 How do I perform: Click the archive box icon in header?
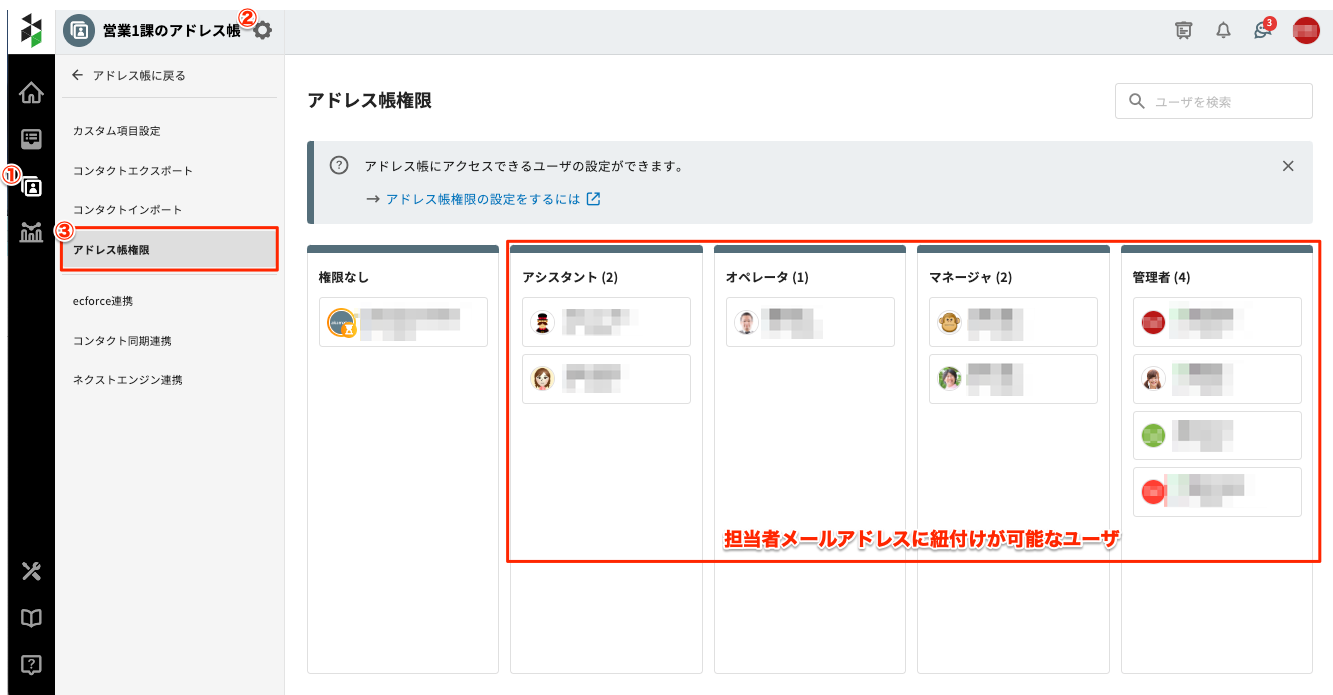click(1184, 31)
